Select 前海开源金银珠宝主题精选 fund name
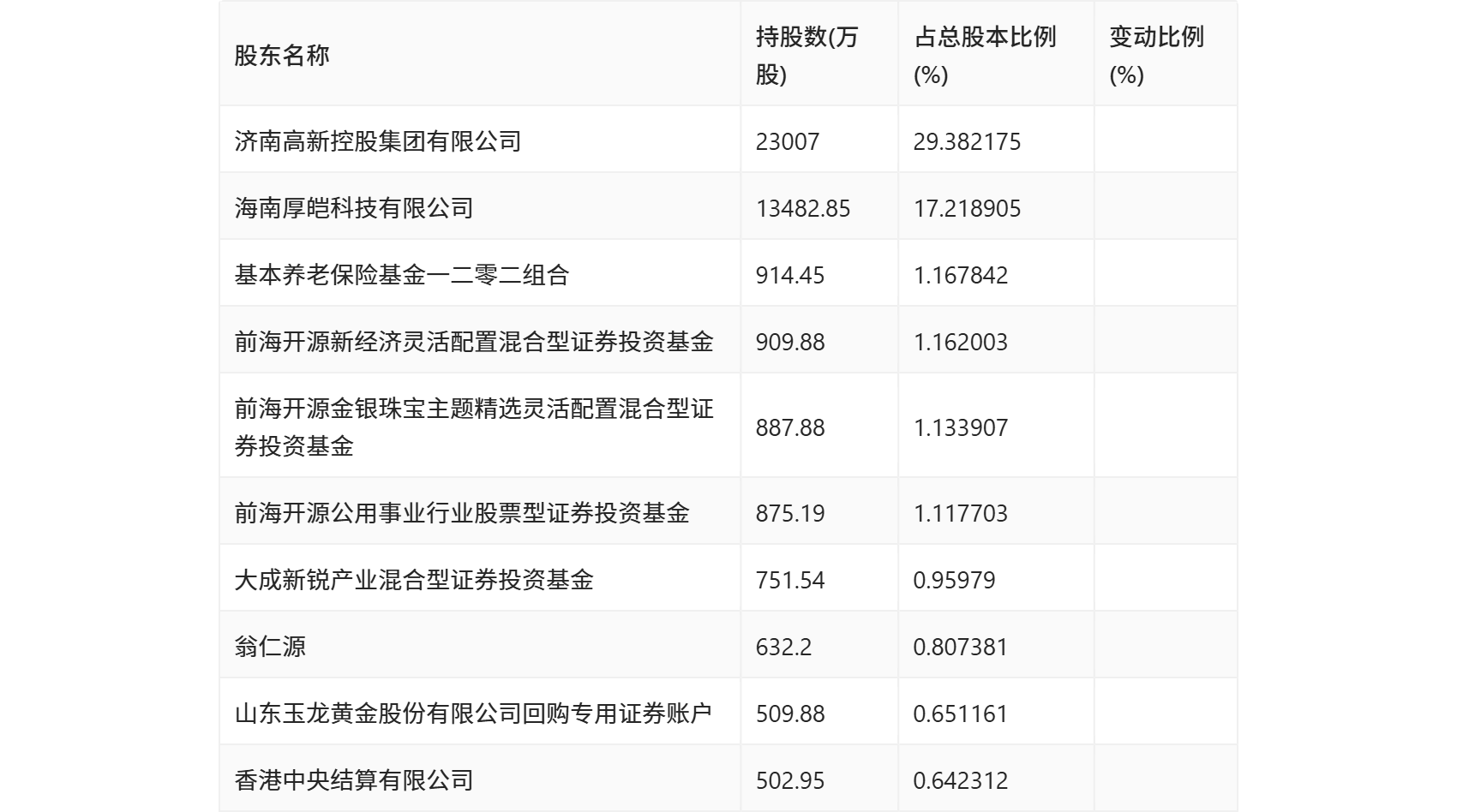The height and width of the screenshot is (812, 1457). click(x=474, y=427)
